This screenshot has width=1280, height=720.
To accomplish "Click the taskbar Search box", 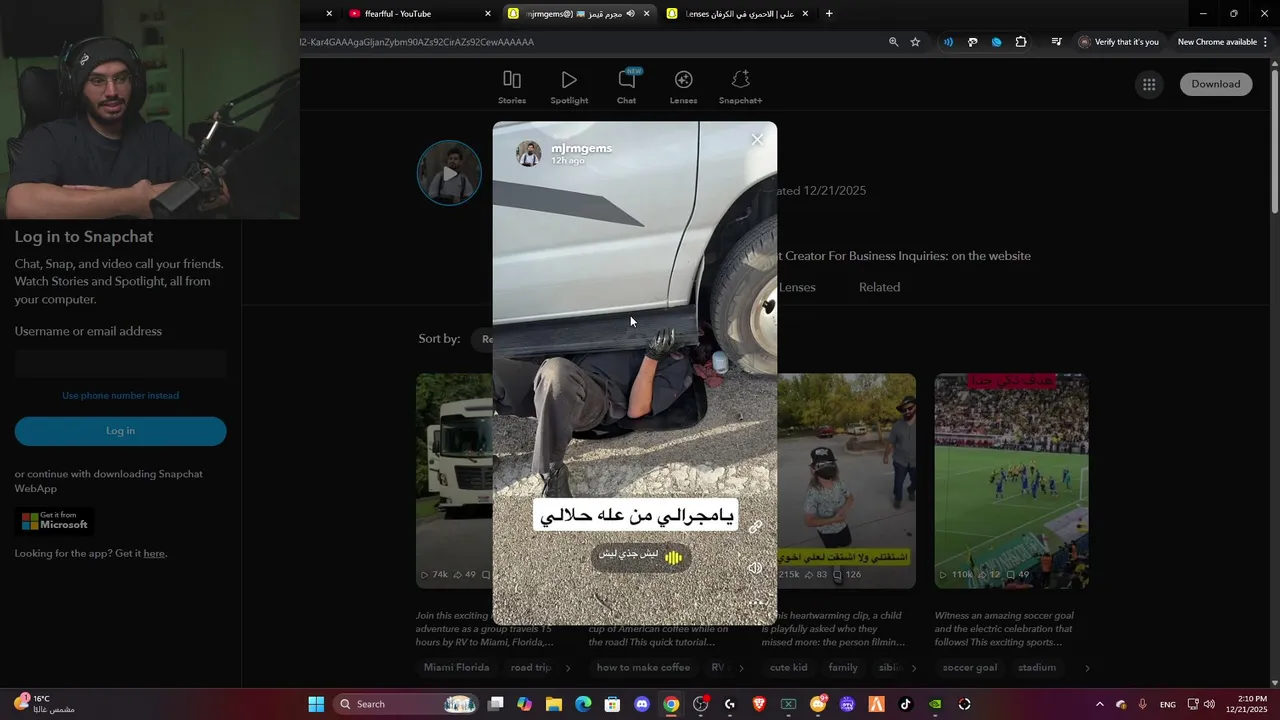I will [407, 704].
